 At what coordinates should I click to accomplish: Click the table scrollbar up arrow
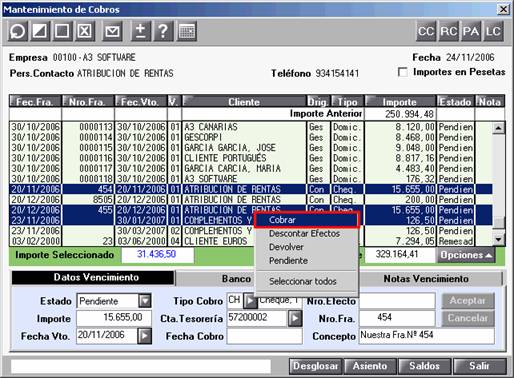point(499,128)
